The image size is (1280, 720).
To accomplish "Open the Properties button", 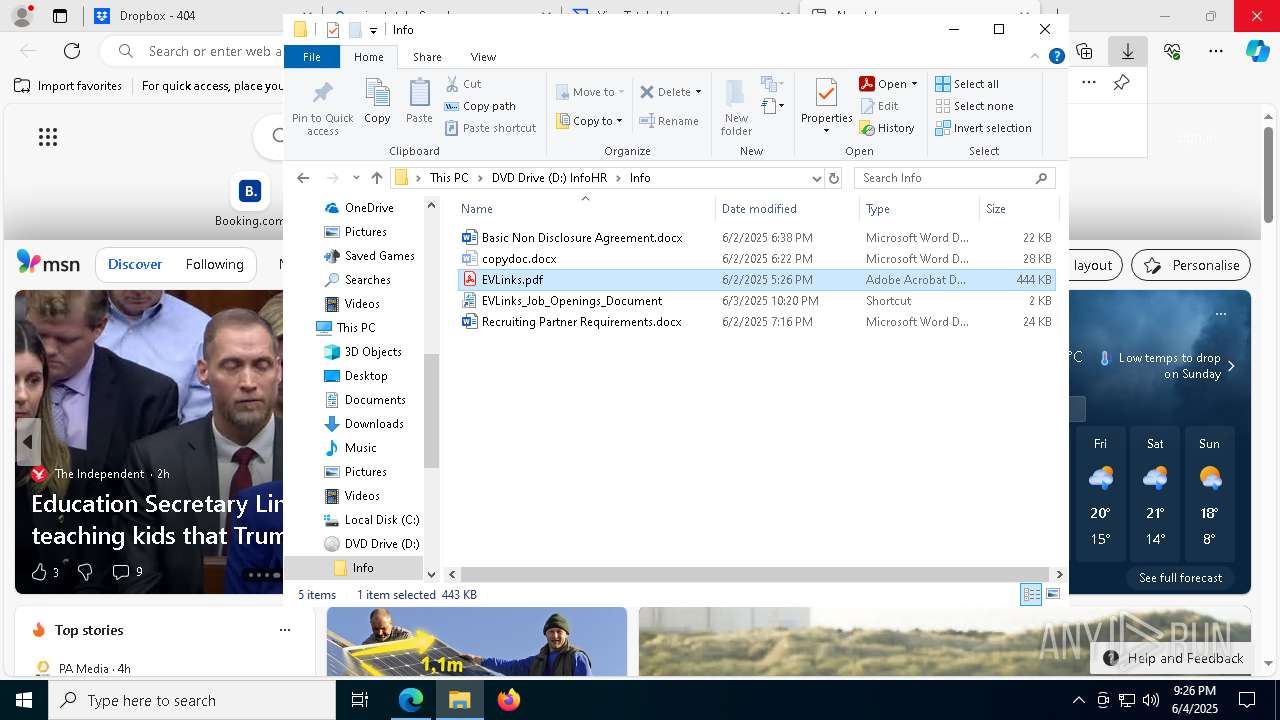I will click(826, 106).
